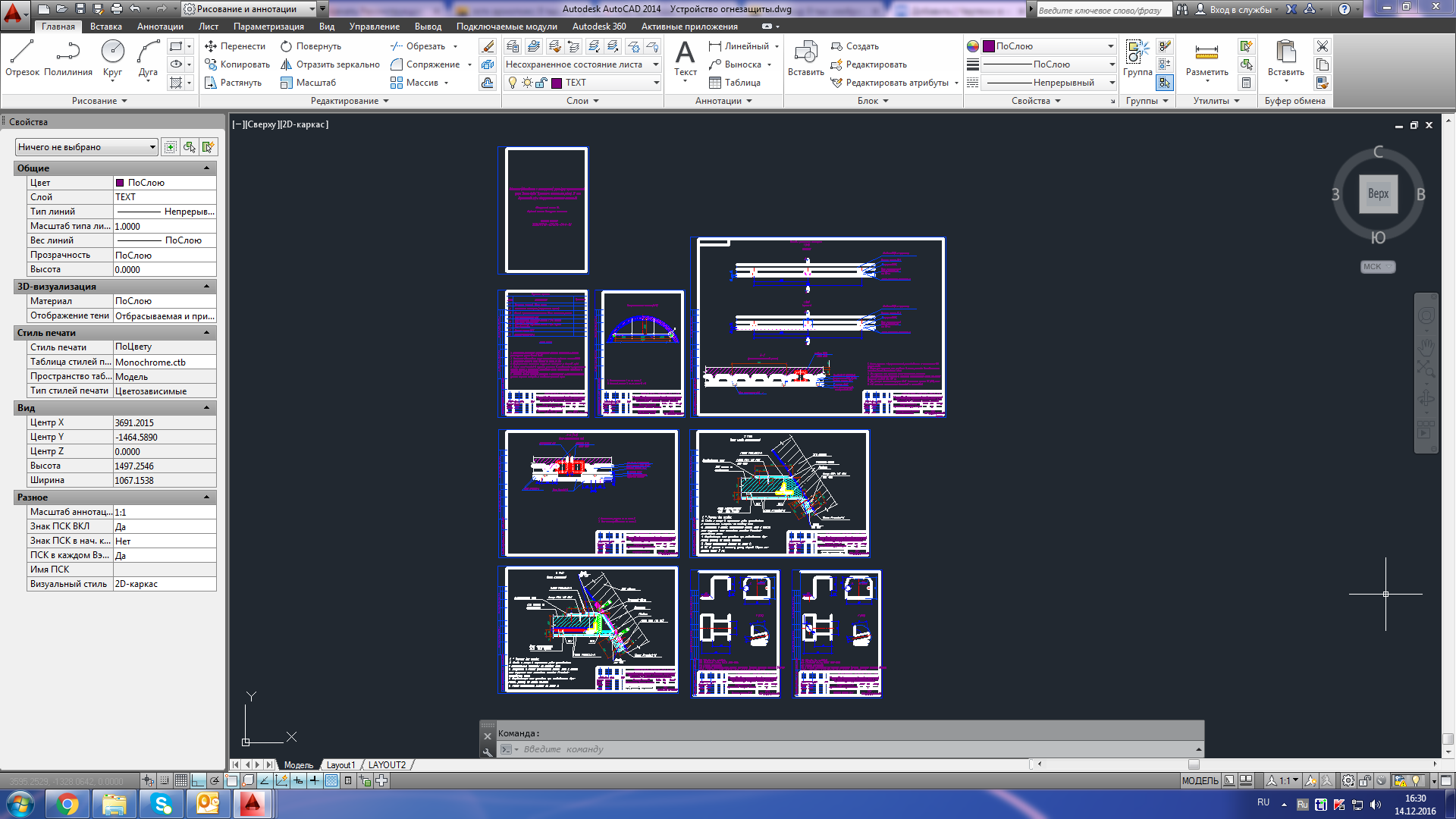The image size is (1456, 819).
Task: Toggle polar tracking in status bar
Action: coord(215,780)
